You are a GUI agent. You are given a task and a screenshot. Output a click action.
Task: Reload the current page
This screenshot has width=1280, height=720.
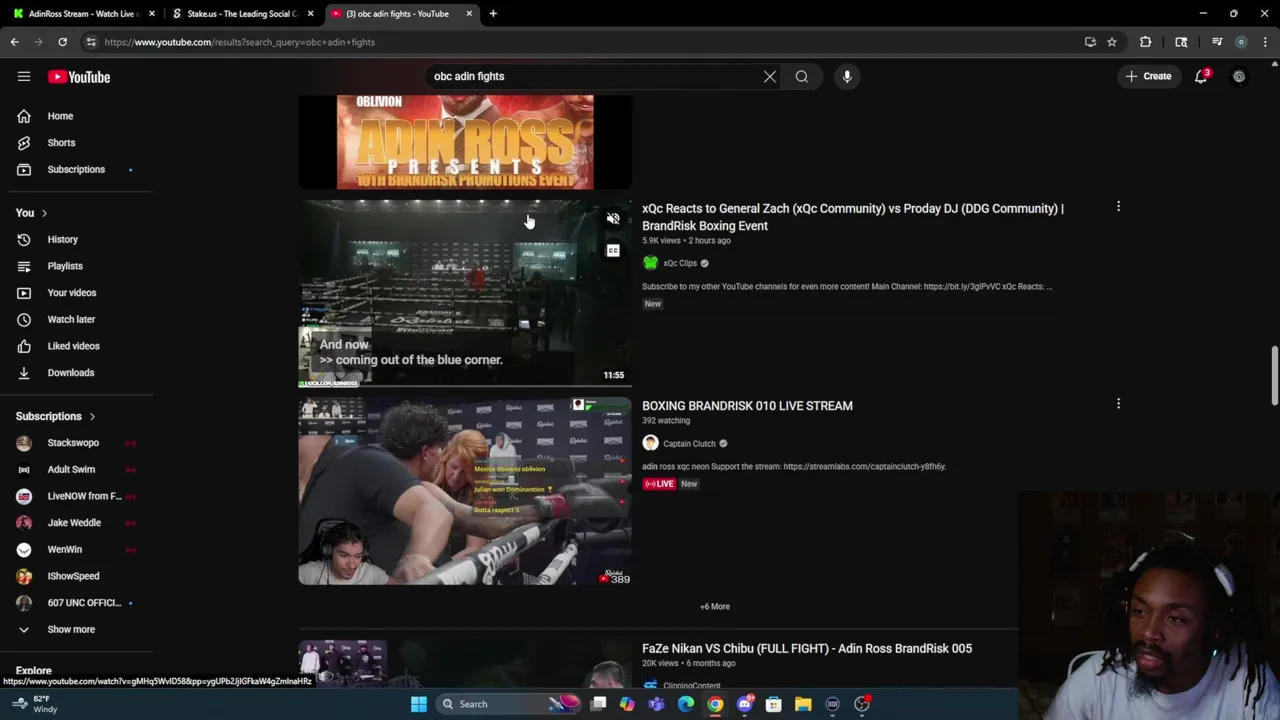tap(62, 42)
